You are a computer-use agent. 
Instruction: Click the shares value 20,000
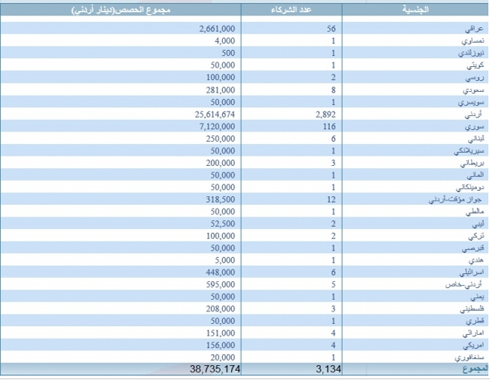tap(223, 358)
